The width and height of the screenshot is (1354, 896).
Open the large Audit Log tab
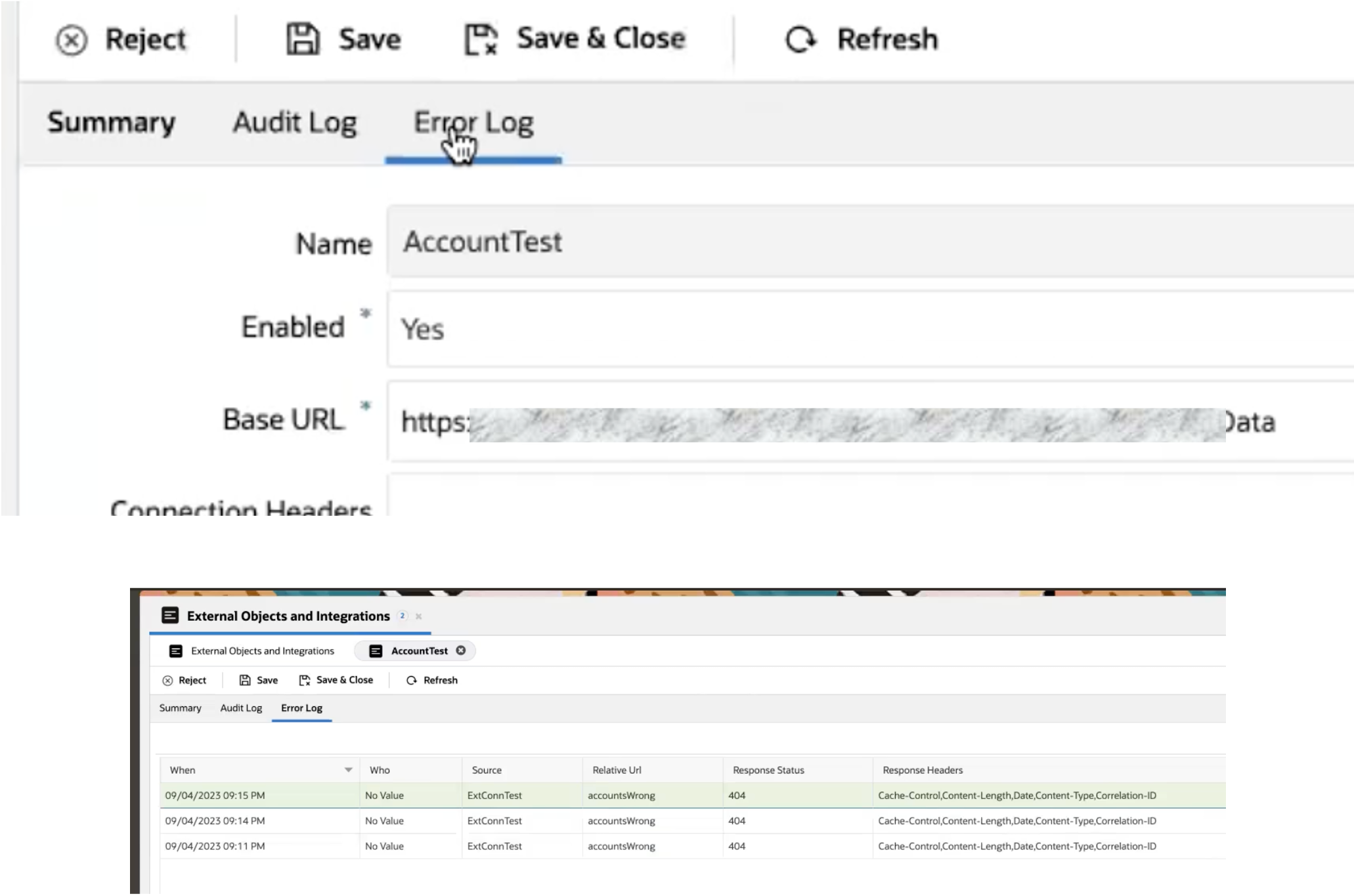(x=295, y=123)
